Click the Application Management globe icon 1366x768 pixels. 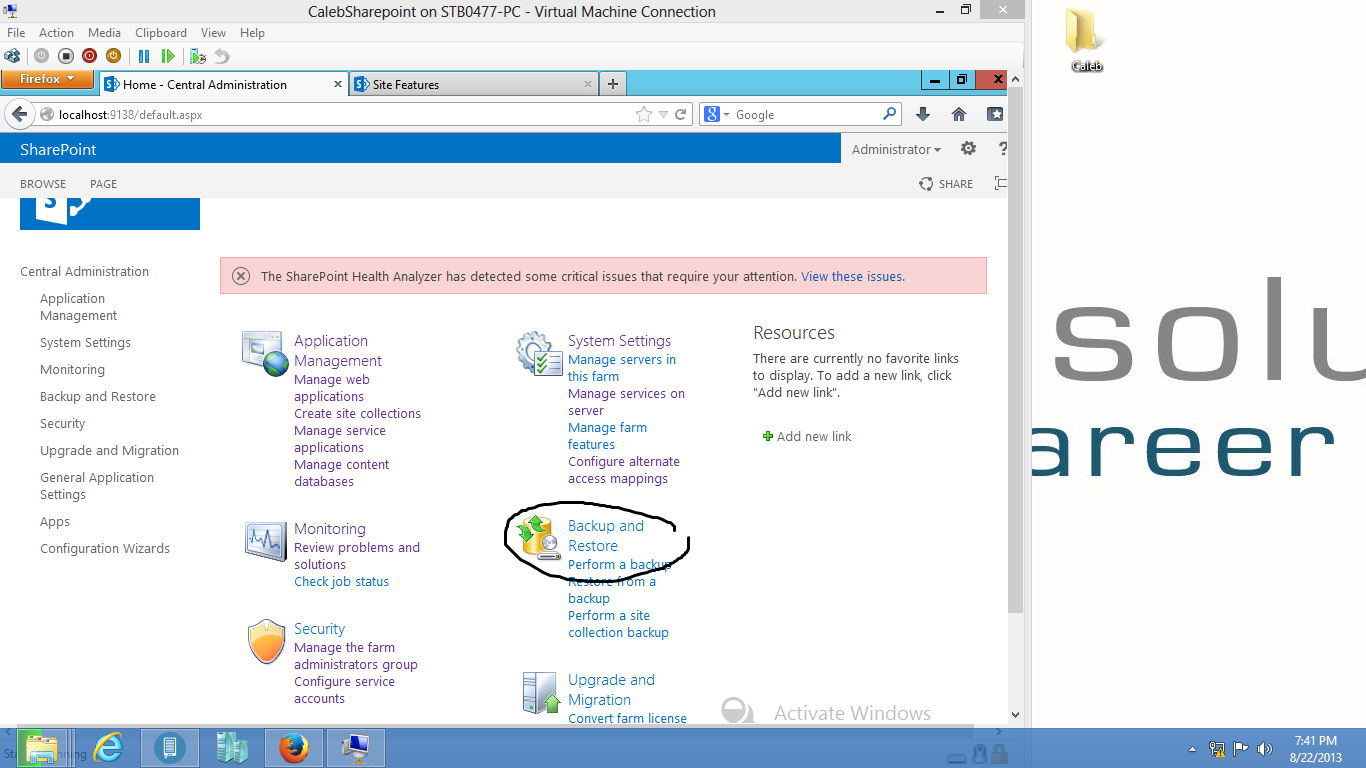point(265,354)
